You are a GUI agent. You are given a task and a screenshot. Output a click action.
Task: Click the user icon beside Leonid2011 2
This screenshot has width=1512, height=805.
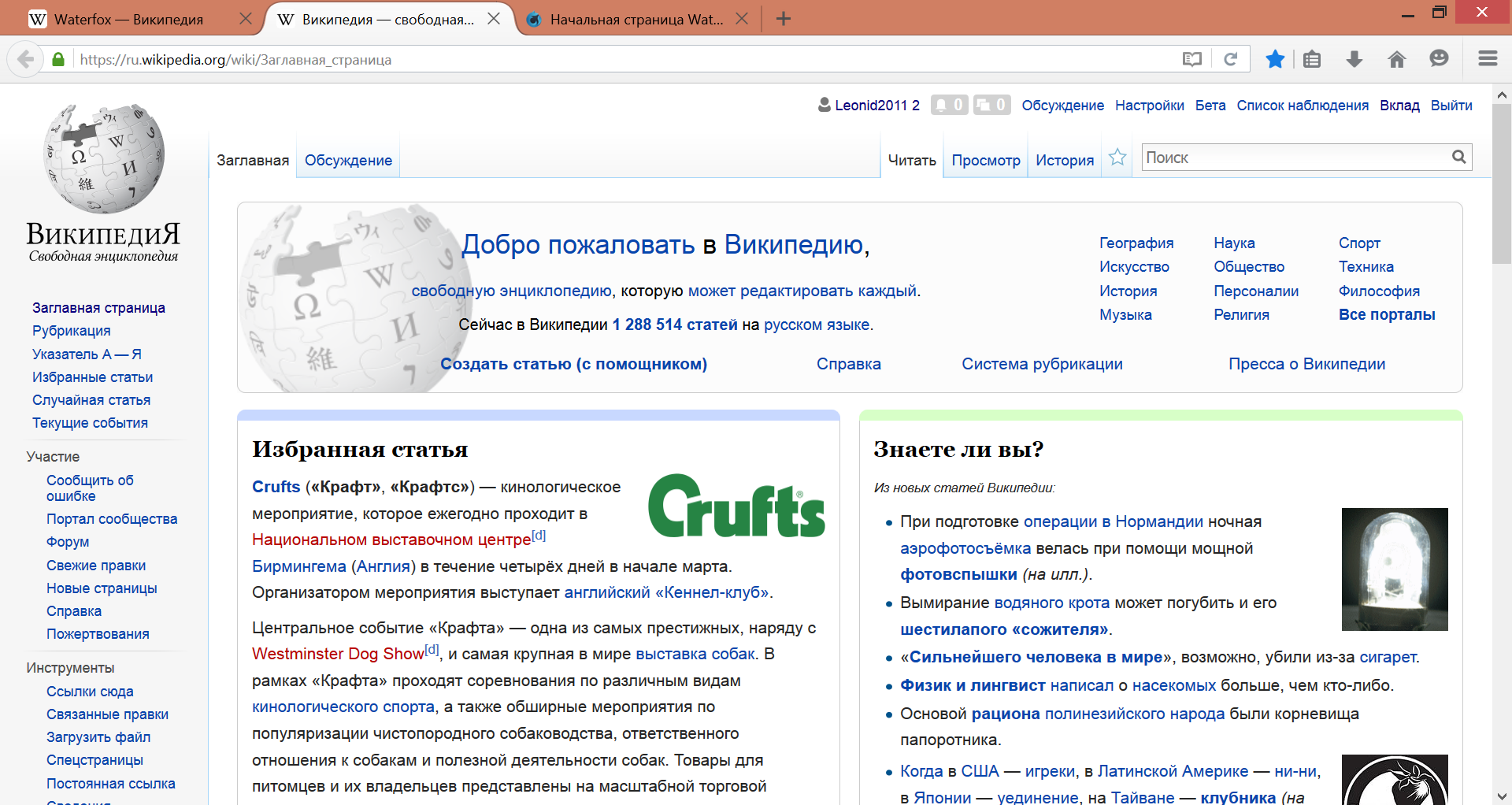point(825,105)
